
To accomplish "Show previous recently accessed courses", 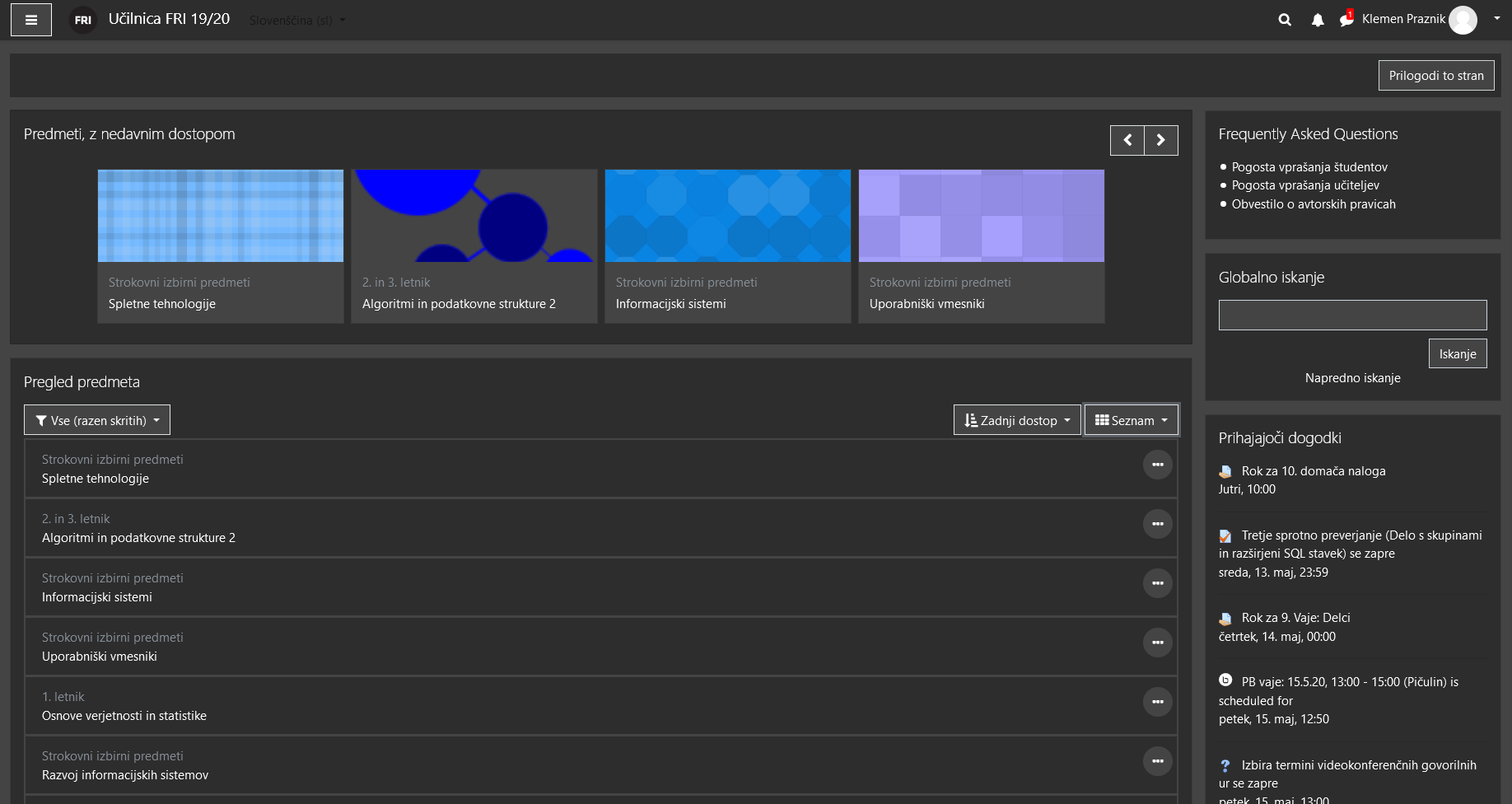I will [x=1127, y=140].
